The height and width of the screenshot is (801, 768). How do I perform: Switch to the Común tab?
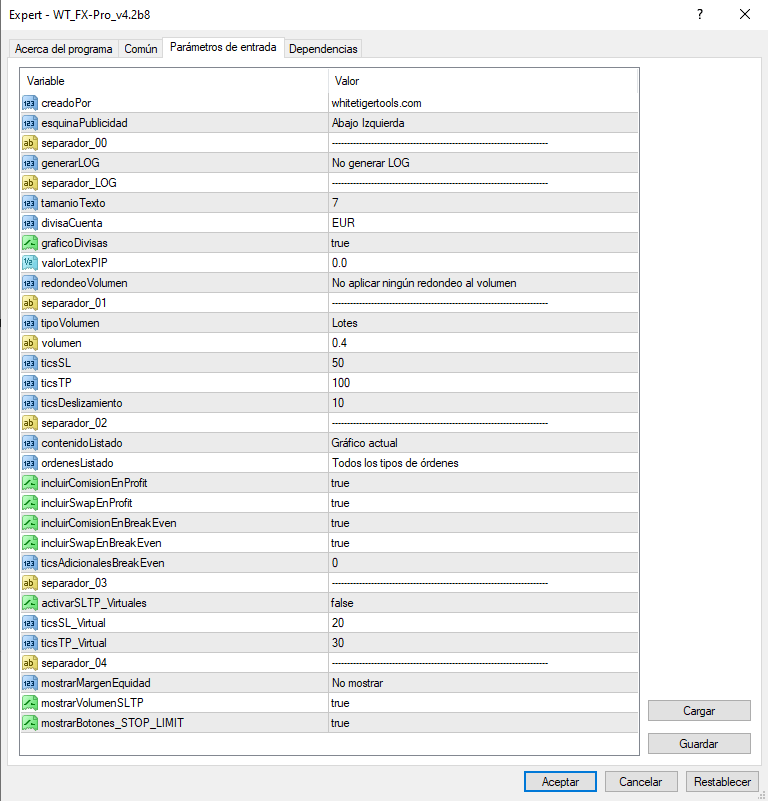141,49
